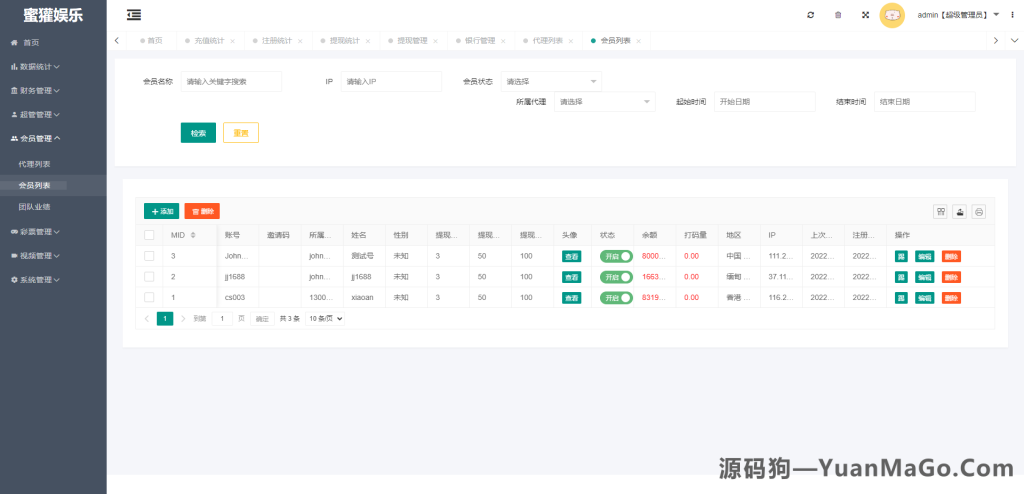The height and width of the screenshot is (494, 1024).
Task: Close the 银行管理 tab
Action: [x=503, y=41]
